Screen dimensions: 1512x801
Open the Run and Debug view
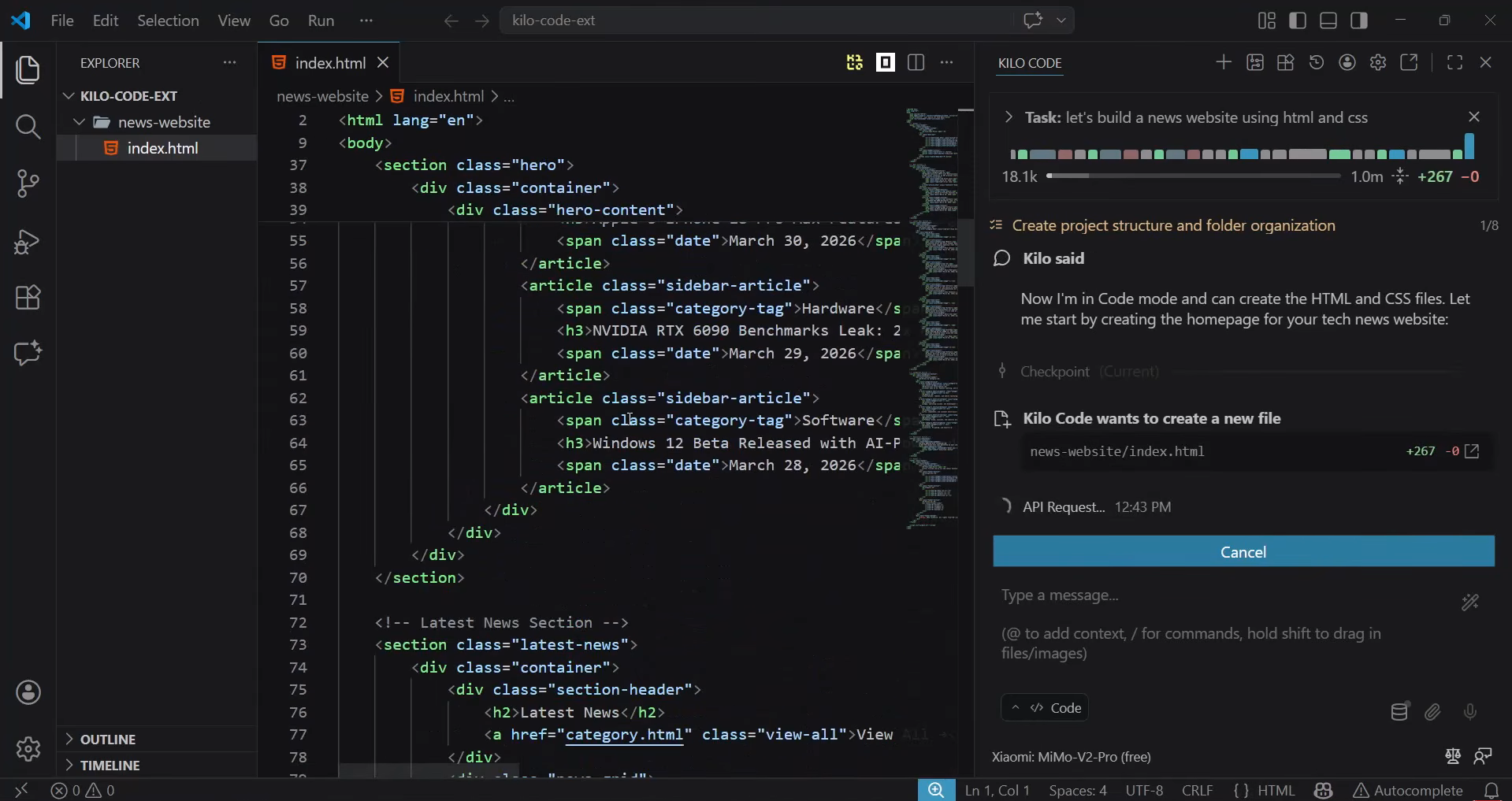click(x=28, y=241)
